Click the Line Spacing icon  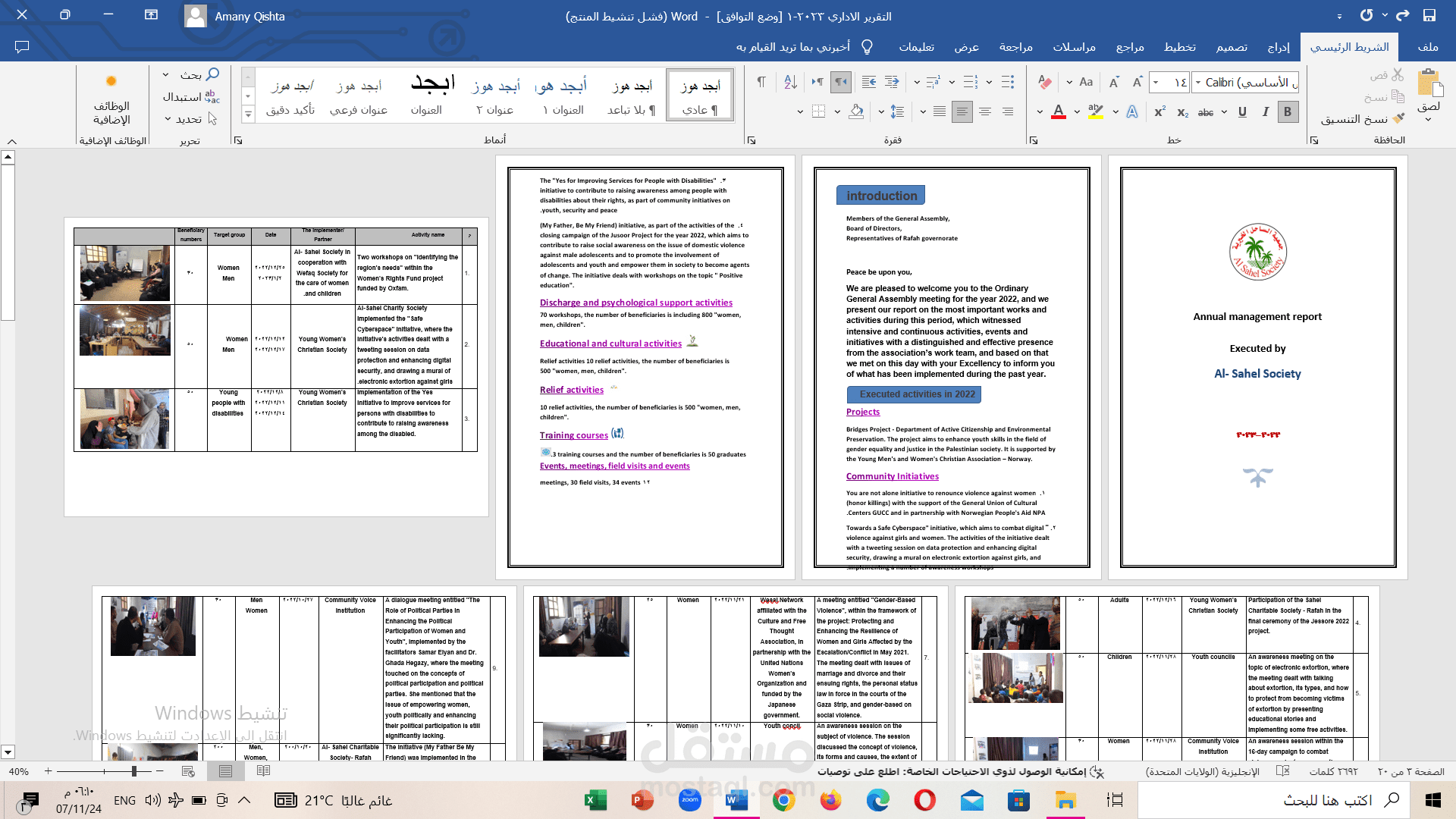coord(898,112)
